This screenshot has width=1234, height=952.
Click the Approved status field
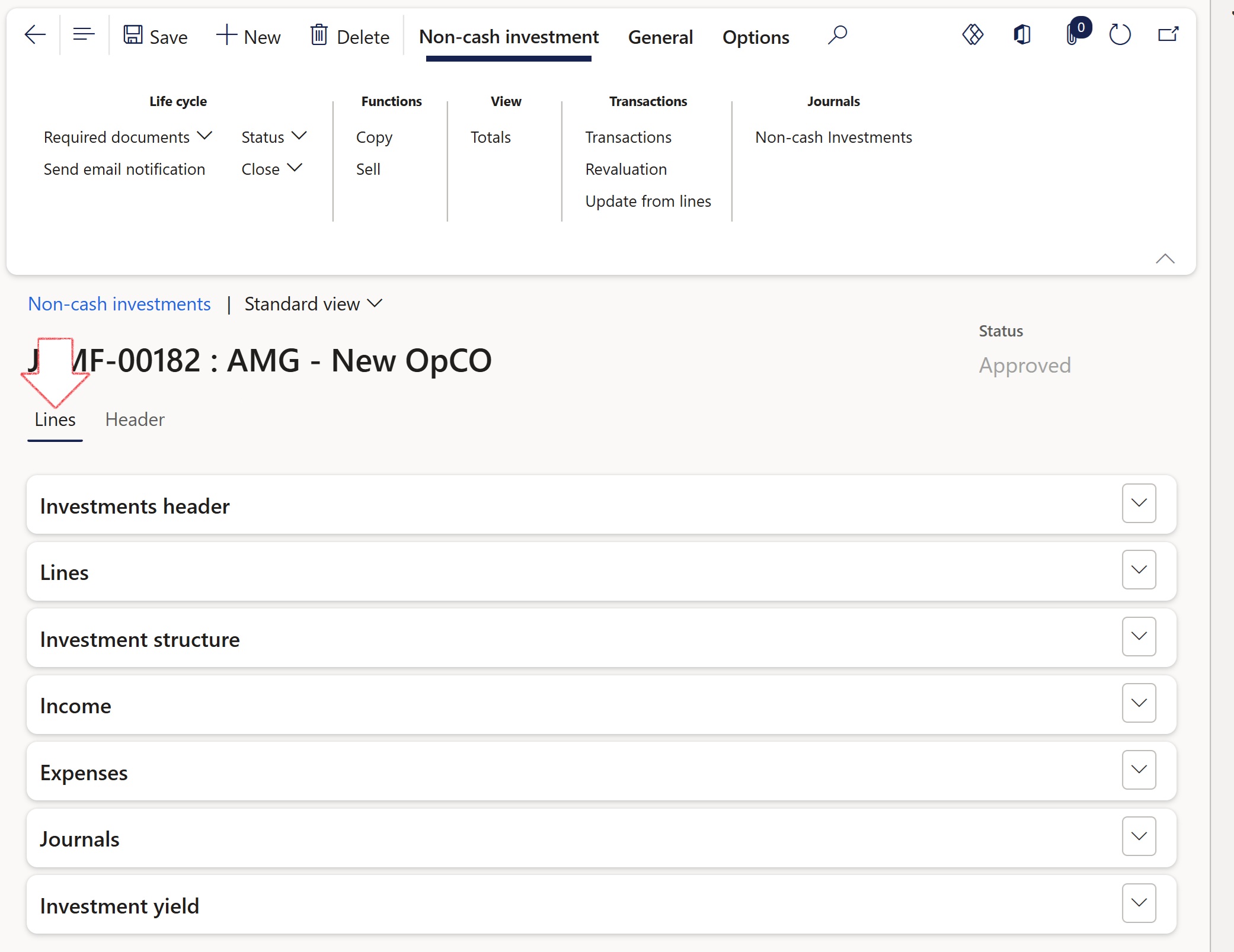[1024, 366]
